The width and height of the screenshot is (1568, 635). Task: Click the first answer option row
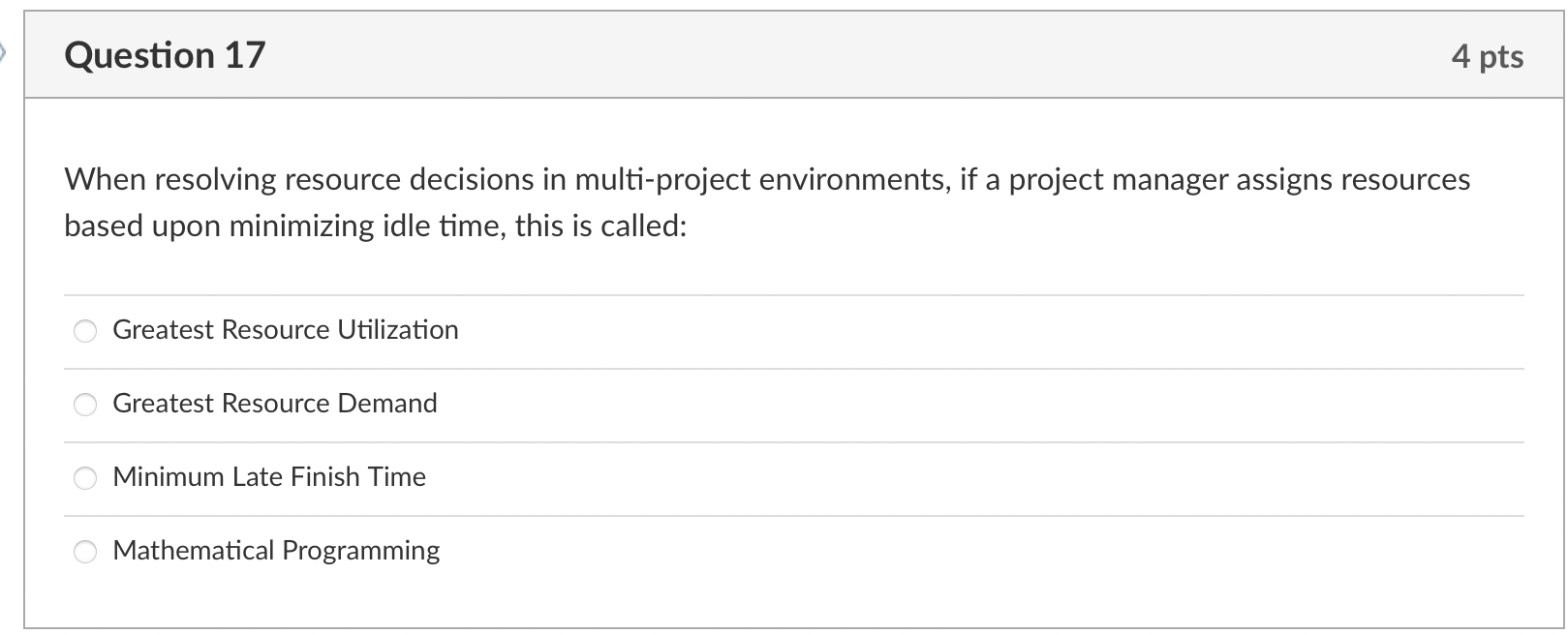[484, 330]
